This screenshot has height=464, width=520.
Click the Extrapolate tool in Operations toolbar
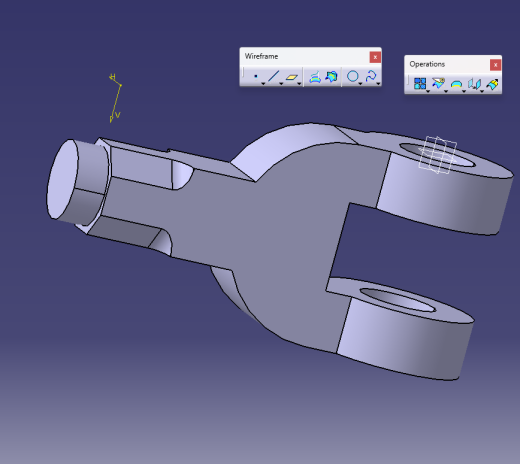[x=492, y=84]
